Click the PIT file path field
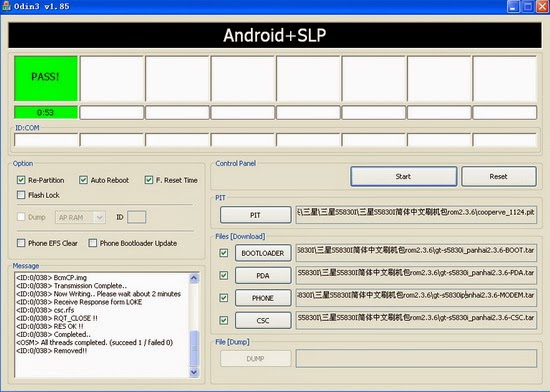This screenshot has width=550, height=392. pos(416,215)
